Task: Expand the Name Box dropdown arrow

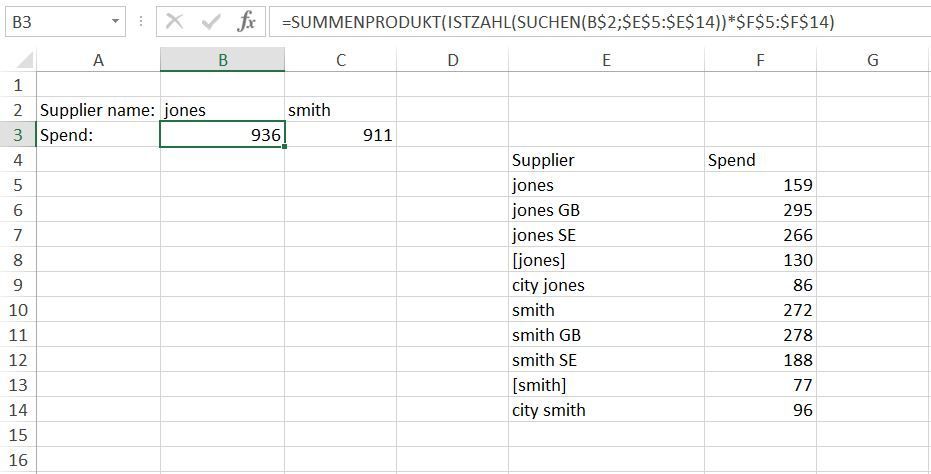Action: click(116, 21)
